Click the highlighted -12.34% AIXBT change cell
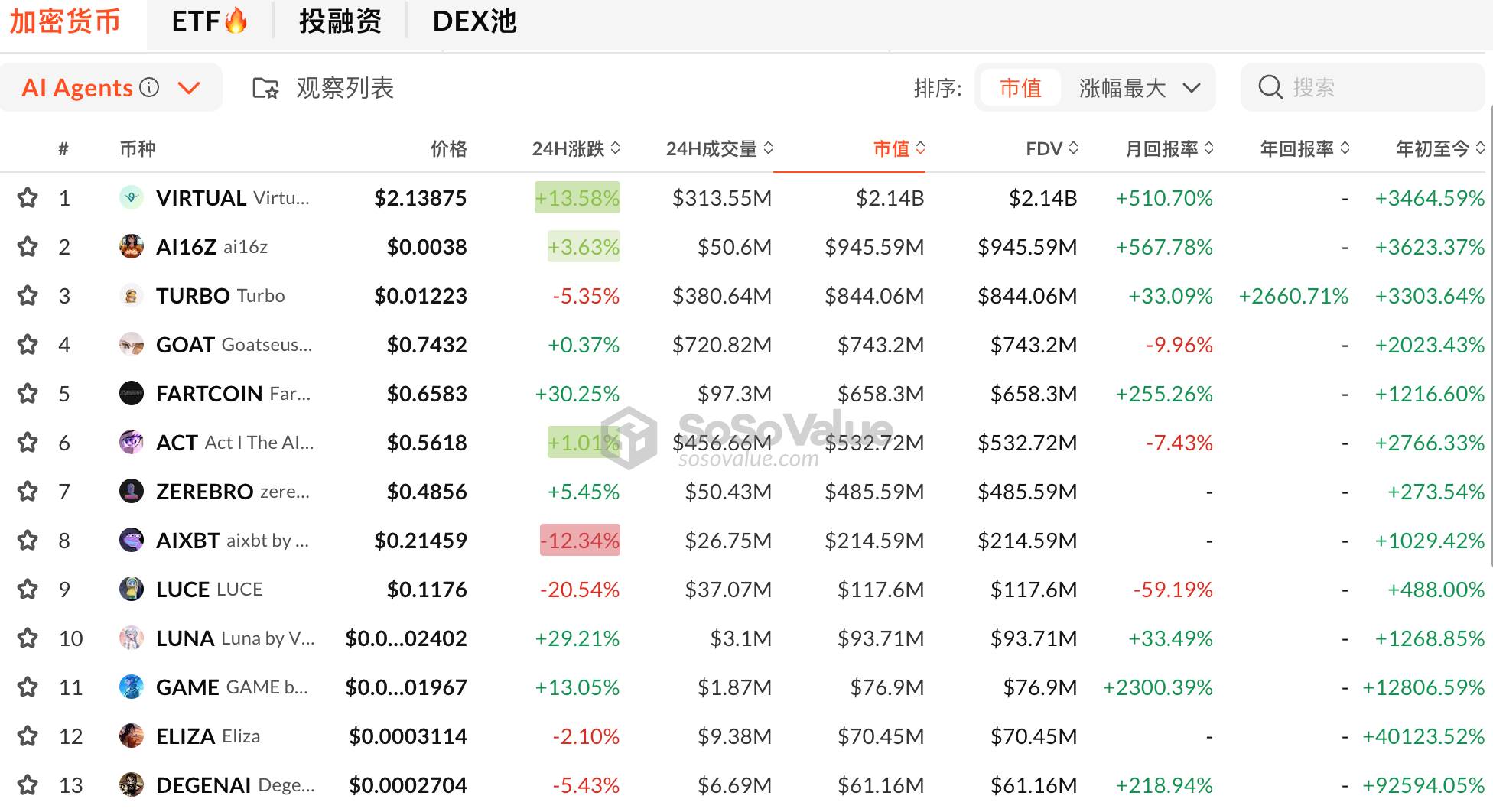The height and width of the screenshot is (812, 1493). point(580,541)
